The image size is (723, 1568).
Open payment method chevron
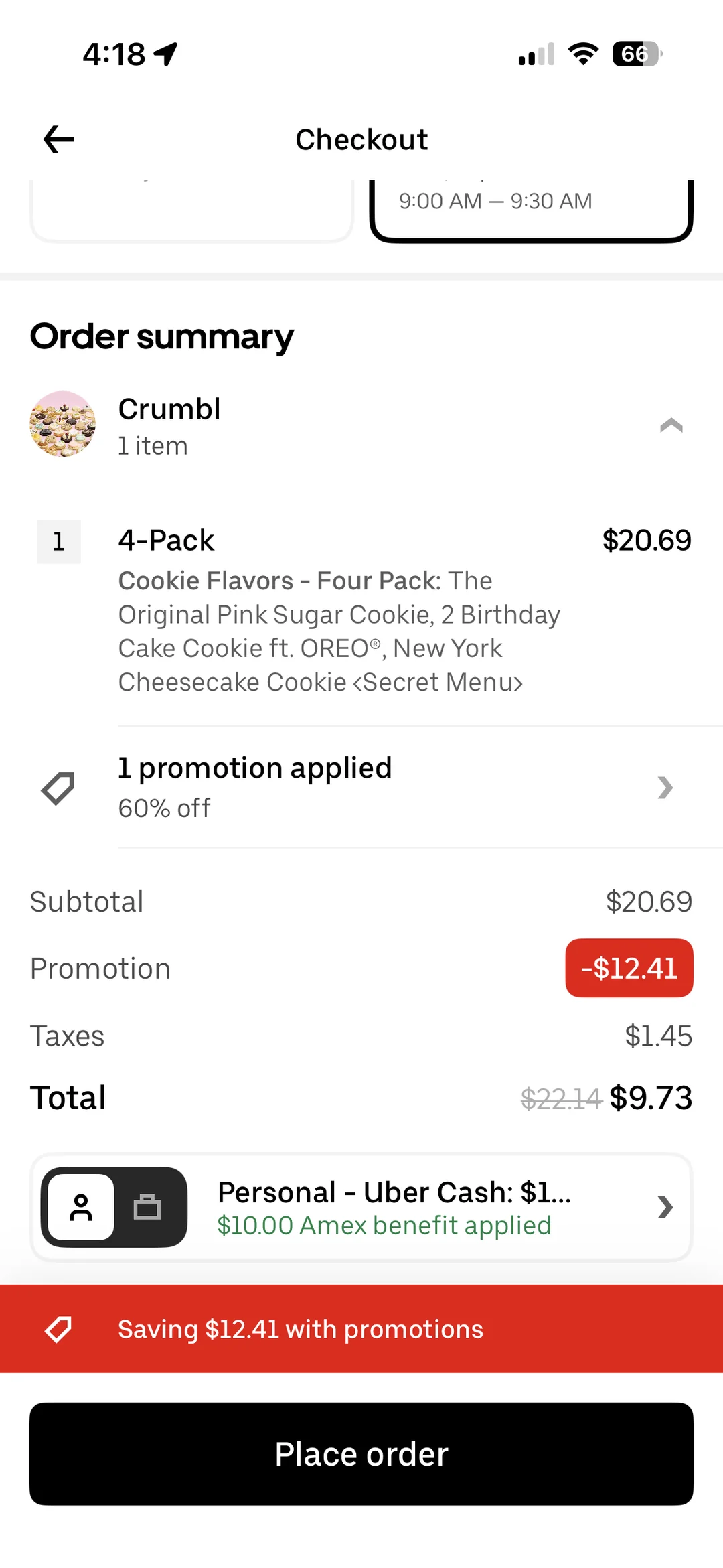point(665,1207)
